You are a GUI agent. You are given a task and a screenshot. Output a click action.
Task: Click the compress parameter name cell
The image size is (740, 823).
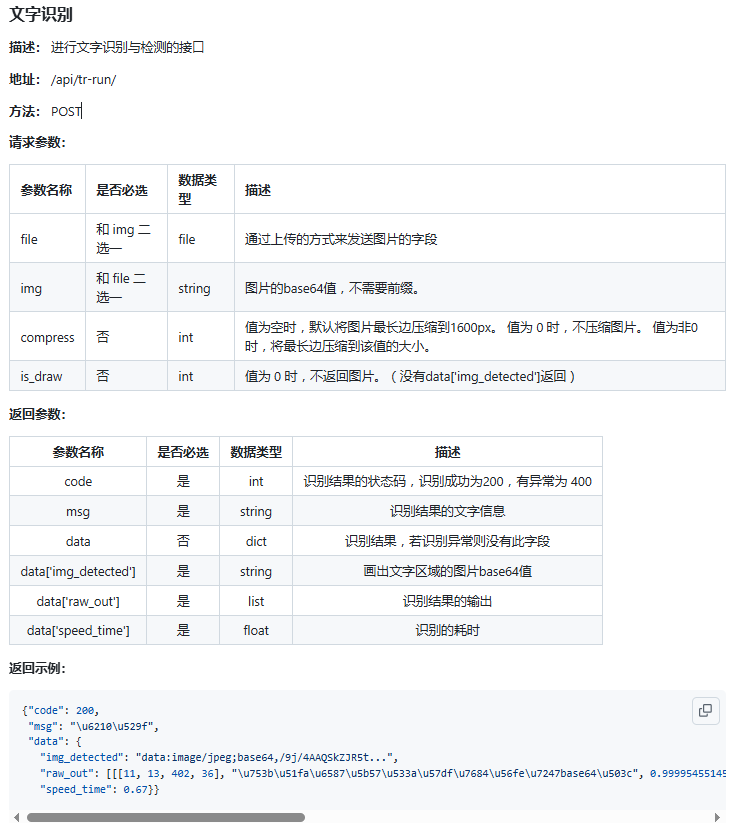point(47,336)
